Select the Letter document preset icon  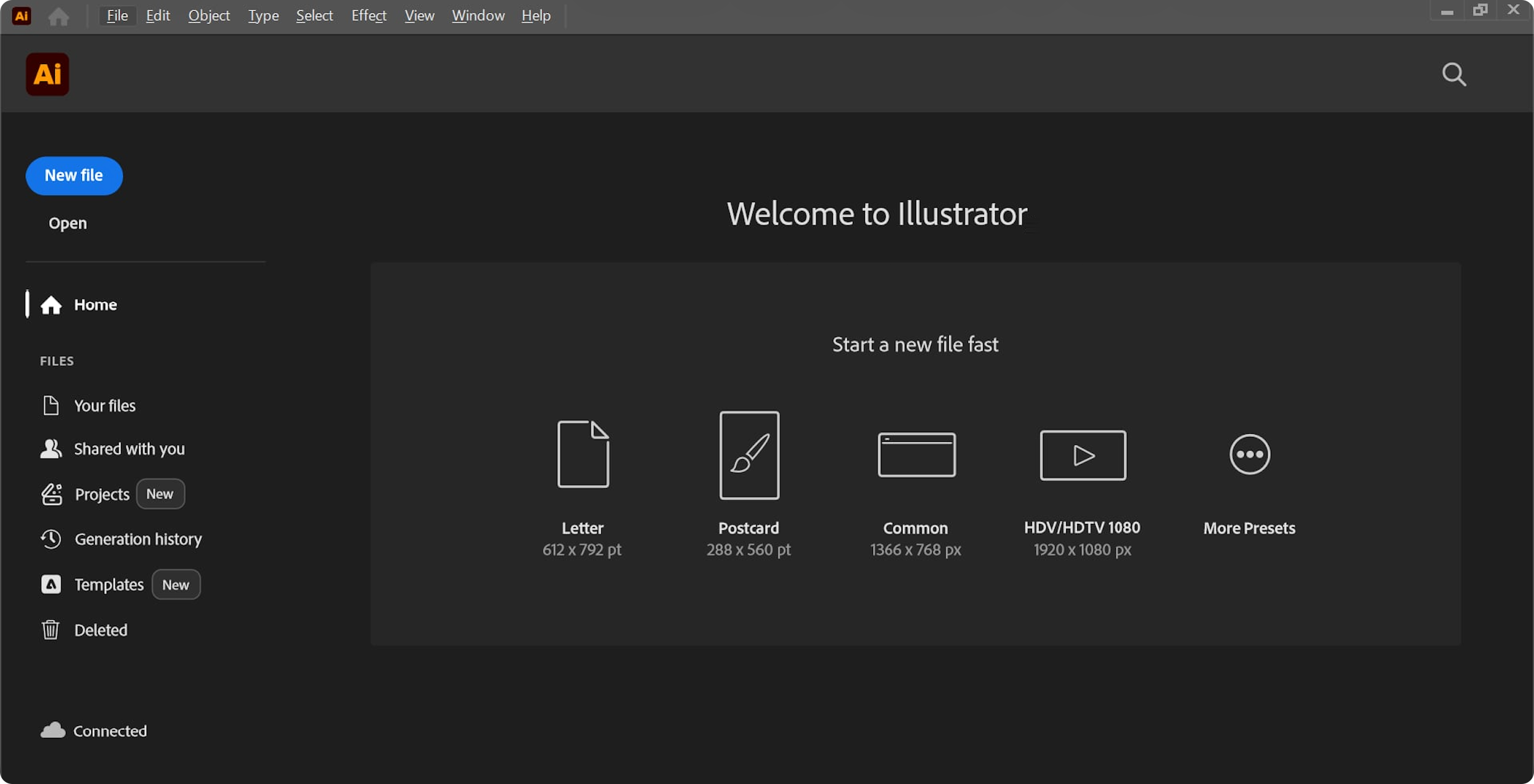pyautogui.click(x=583, y=455)
